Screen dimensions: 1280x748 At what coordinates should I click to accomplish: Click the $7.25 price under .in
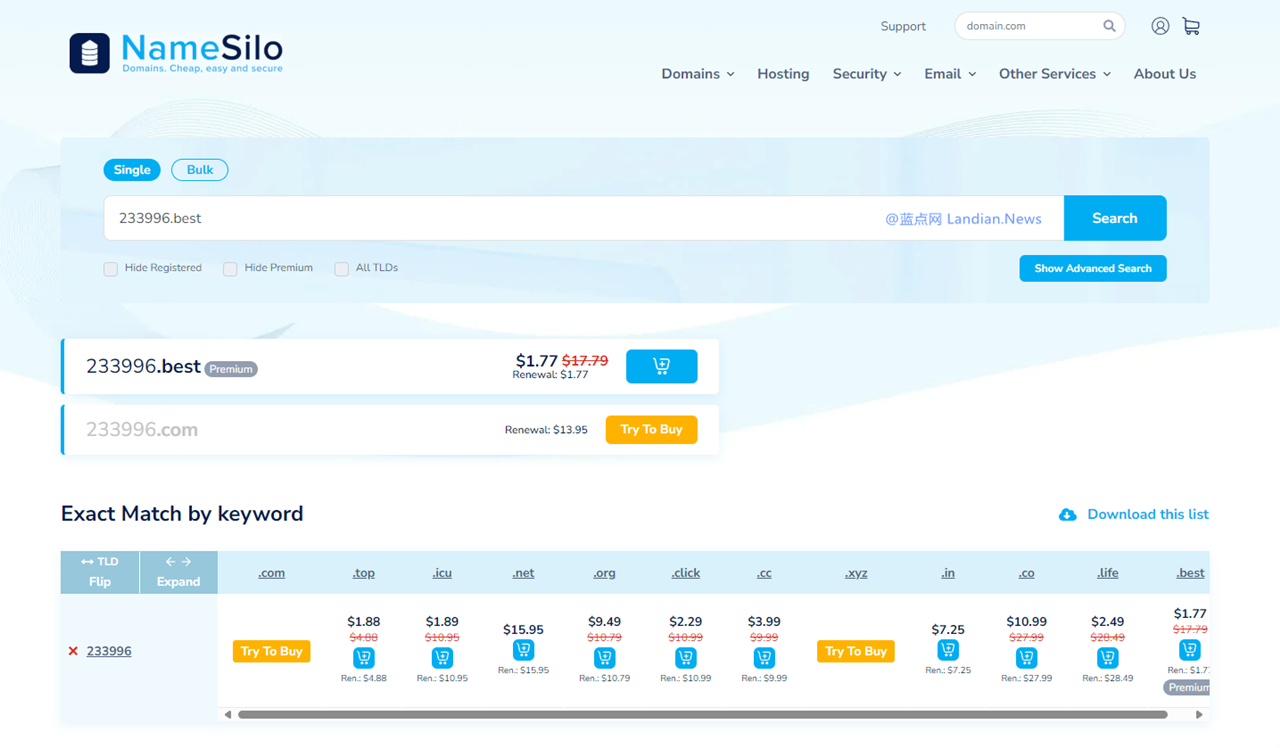[x=948, y=629]
